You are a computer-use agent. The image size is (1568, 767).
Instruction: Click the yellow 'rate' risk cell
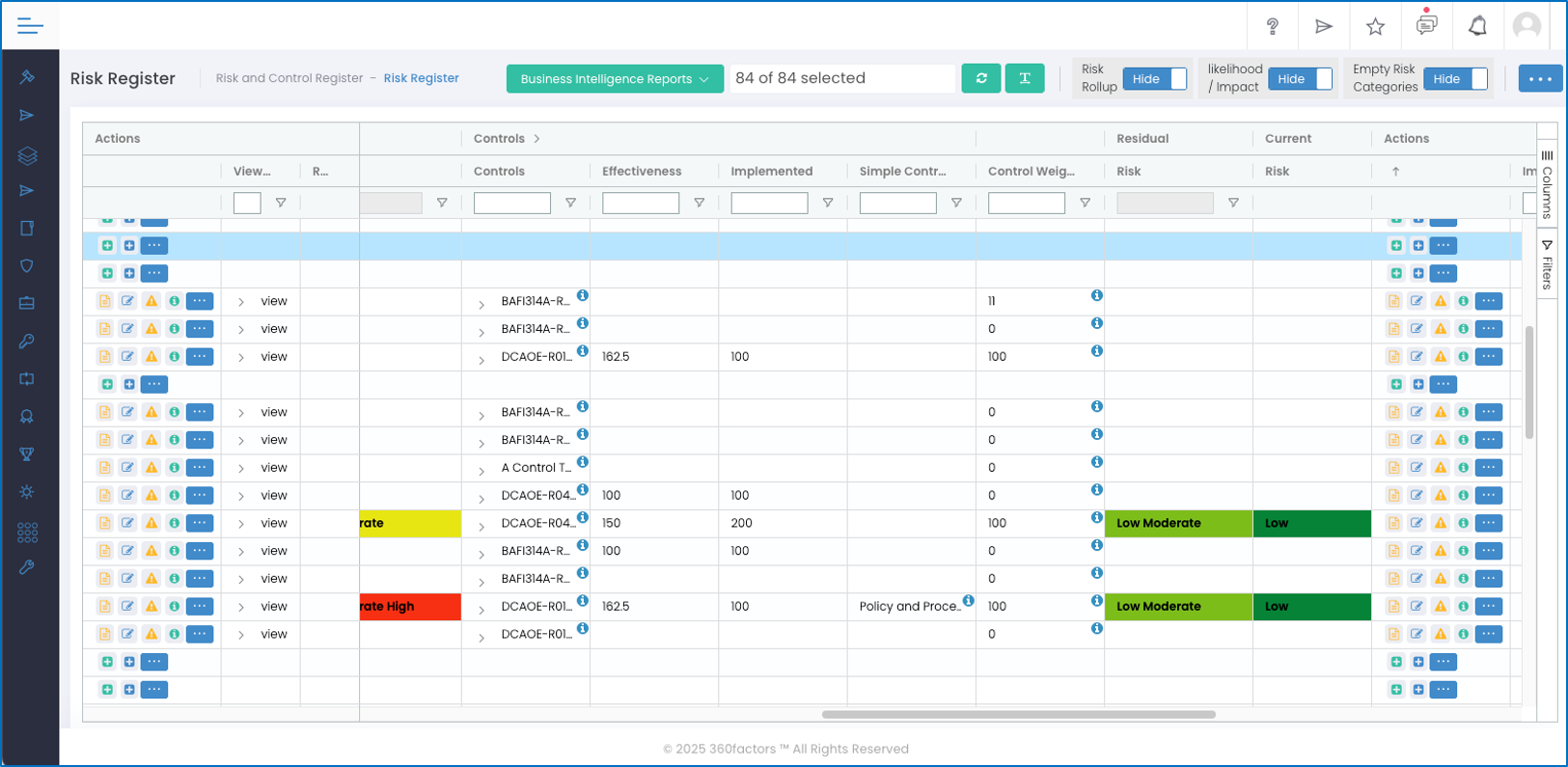coord(410,524)
